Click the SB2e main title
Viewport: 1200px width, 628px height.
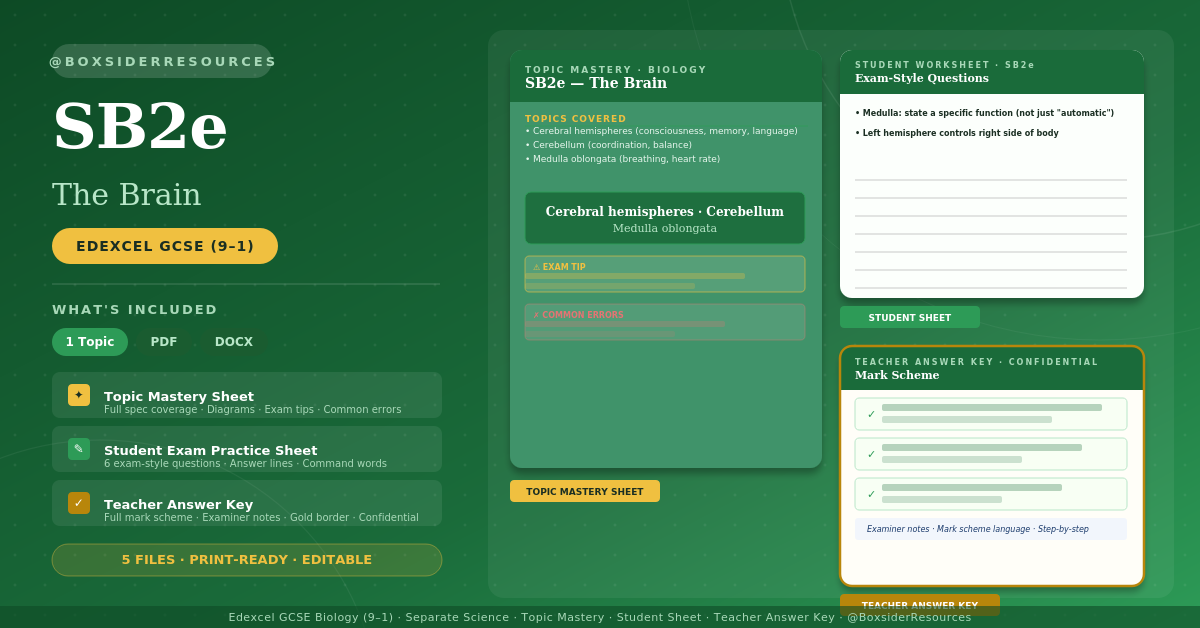pyautogui.click(x=140, y=126)
